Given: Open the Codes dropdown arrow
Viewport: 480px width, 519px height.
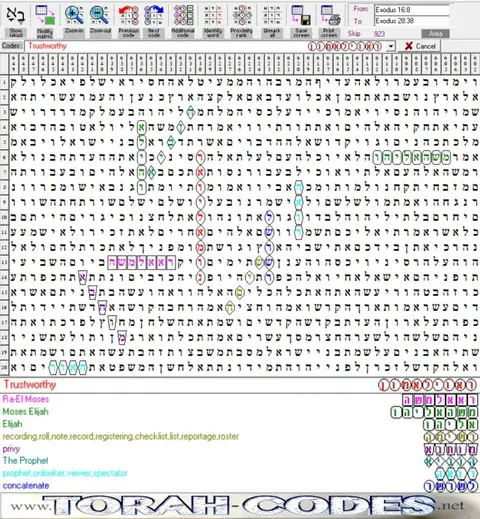Looking at the screenshot, I should (391, 46).
